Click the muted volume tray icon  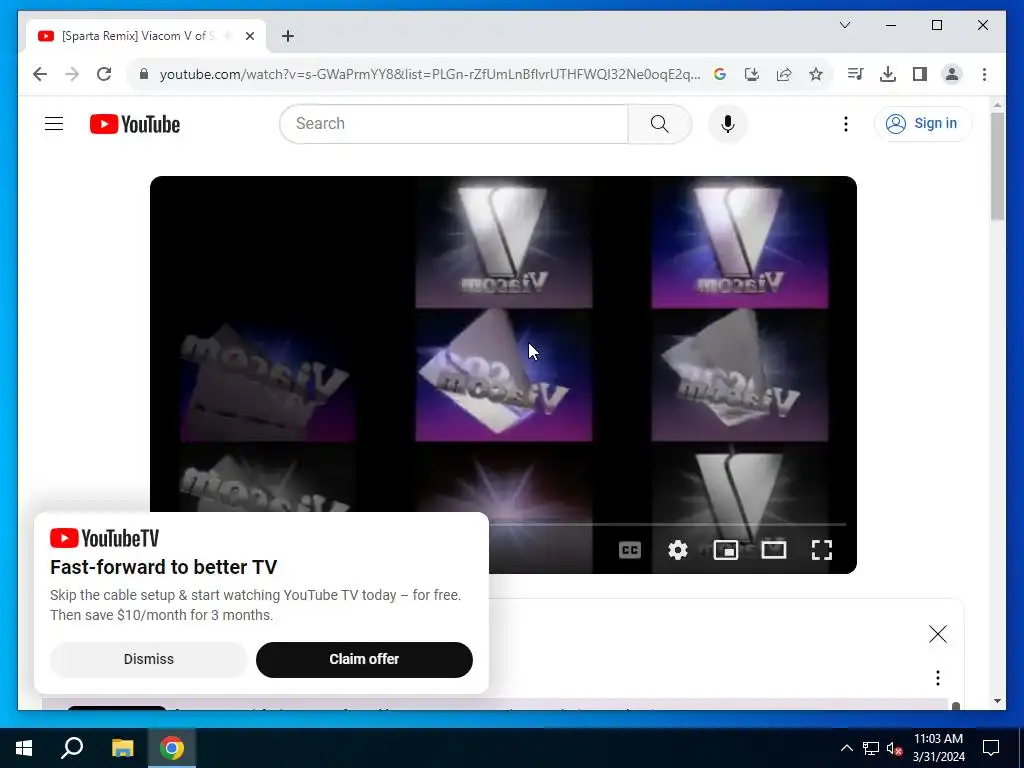tap(894, 748)
